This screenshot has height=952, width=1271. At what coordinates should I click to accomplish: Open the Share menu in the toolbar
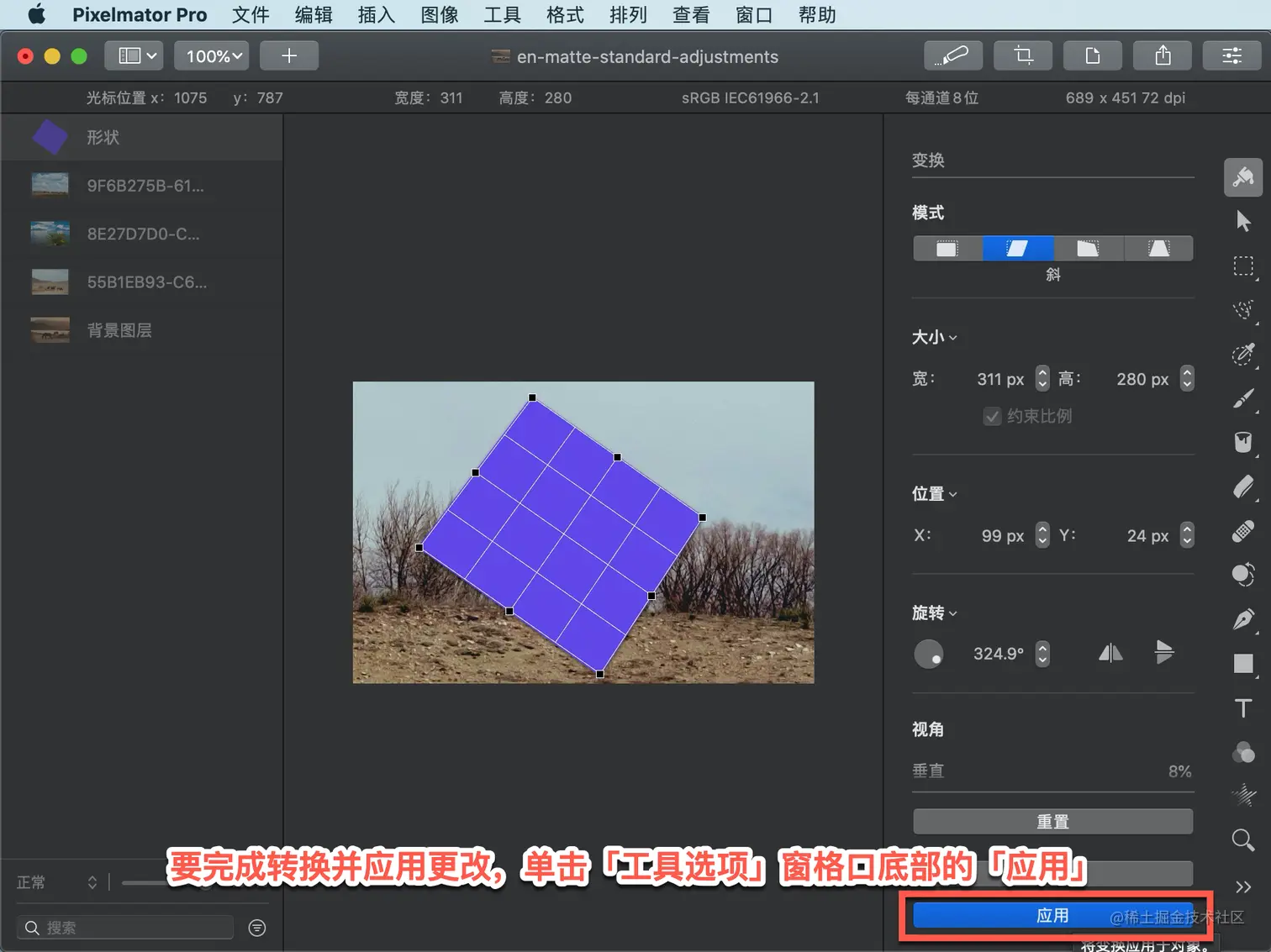pyautogui.click(x=1163, y=55)
